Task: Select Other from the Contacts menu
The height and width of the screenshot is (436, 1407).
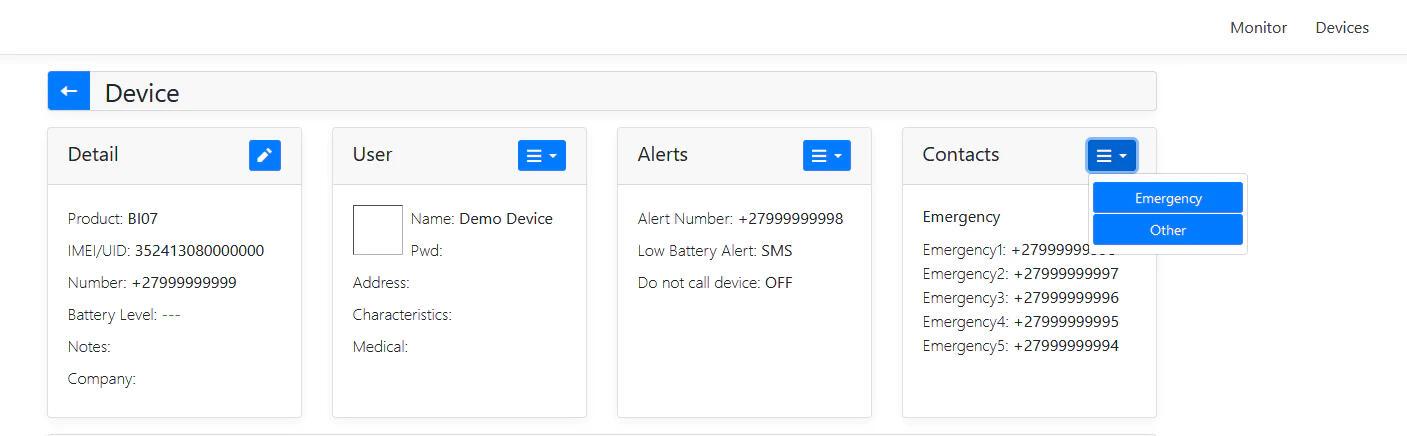Action: [x=1167, y=230]
